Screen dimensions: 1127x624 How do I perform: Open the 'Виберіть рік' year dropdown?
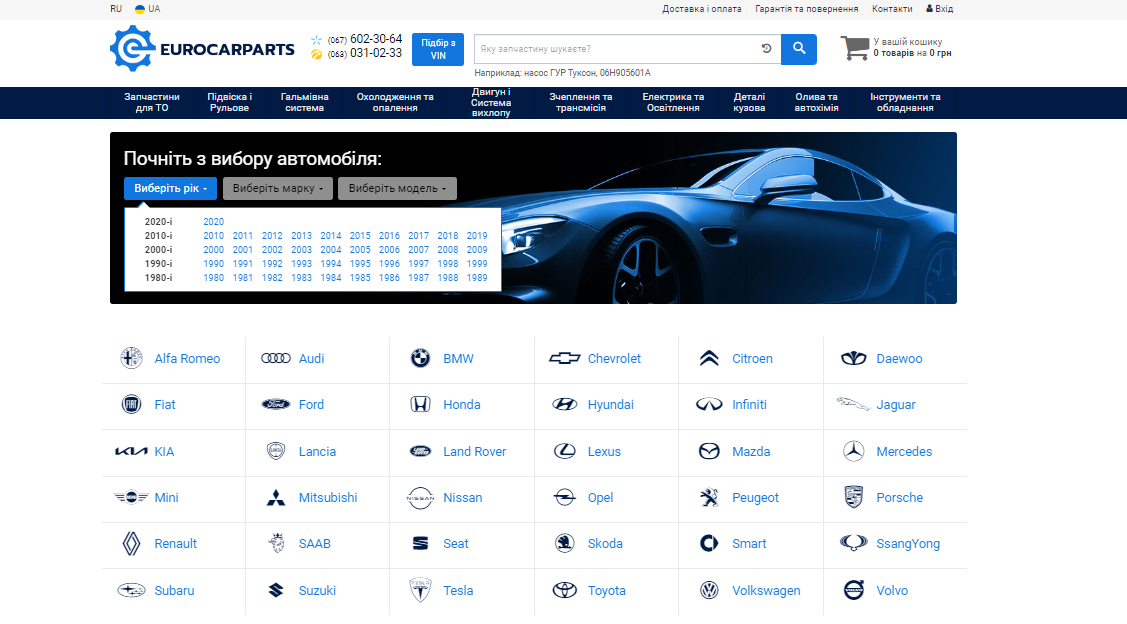[x=170, y=188]
